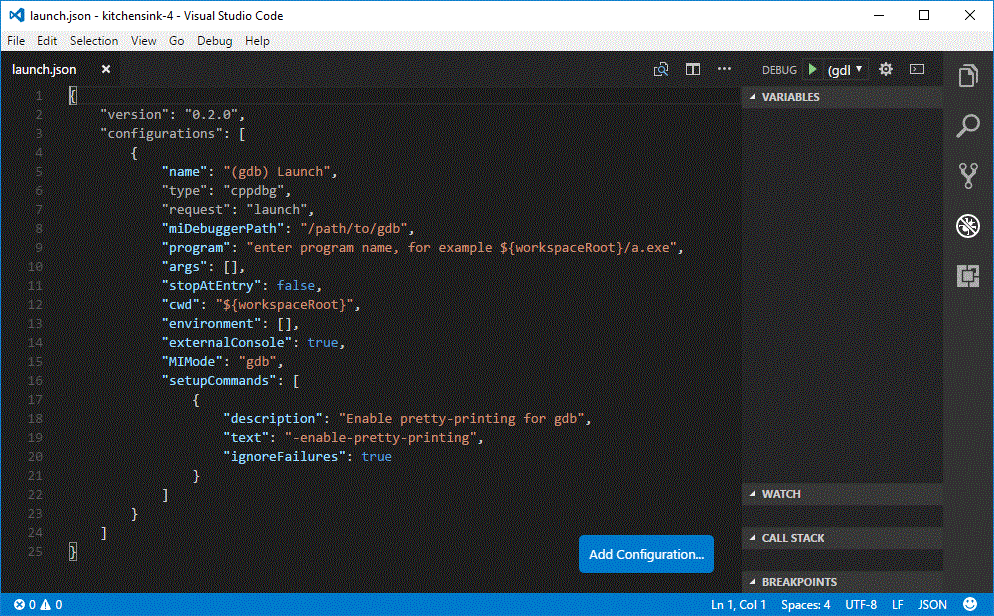This screenshot has width=994, height=616.
Task: Click the "${workspaceRoot}" cwd value
Action: pos(284,305)
